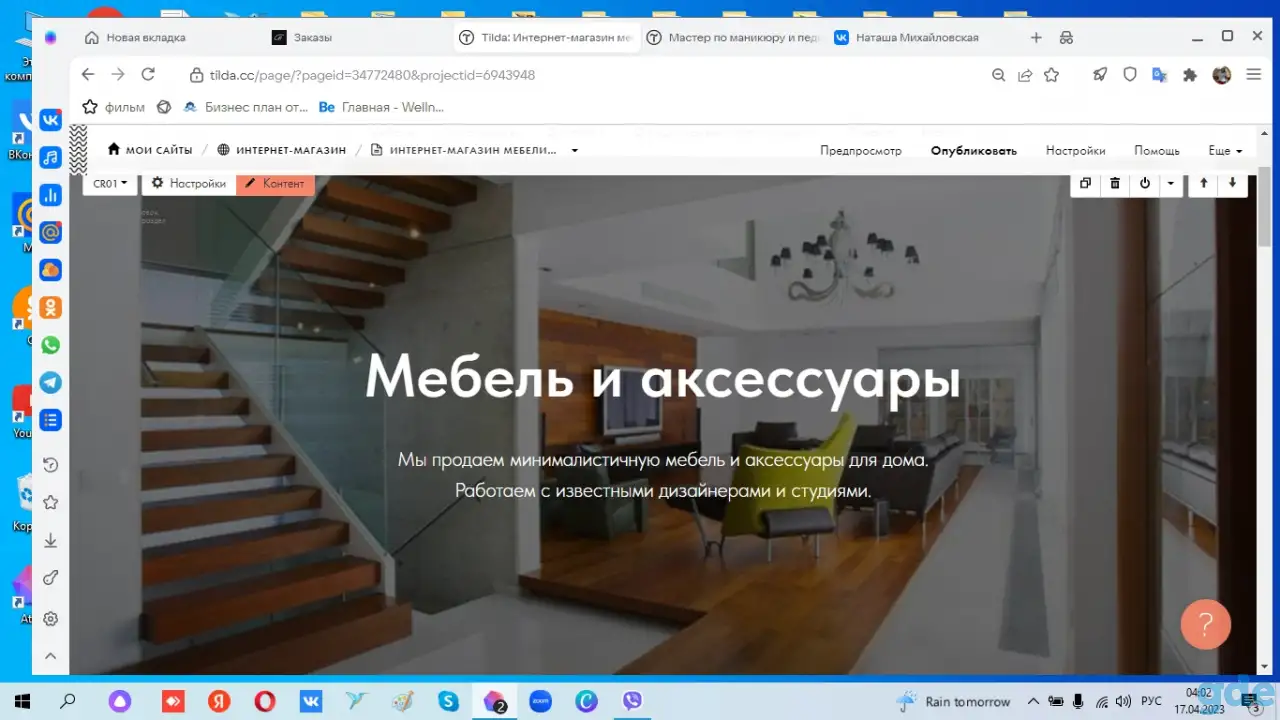
Task: Edit subtitle text about минималистичную мебель
Action: 663,476
